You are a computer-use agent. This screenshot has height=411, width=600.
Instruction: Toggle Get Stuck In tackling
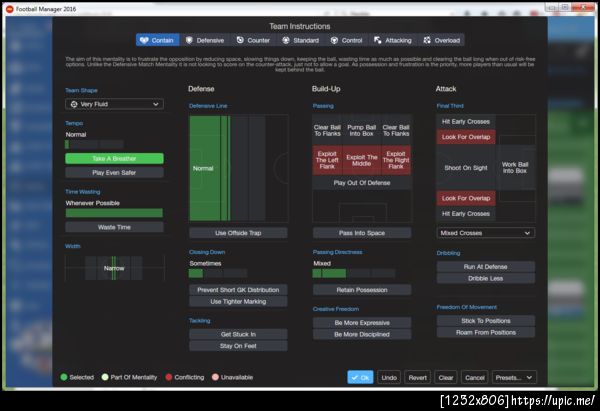[238, 334]
